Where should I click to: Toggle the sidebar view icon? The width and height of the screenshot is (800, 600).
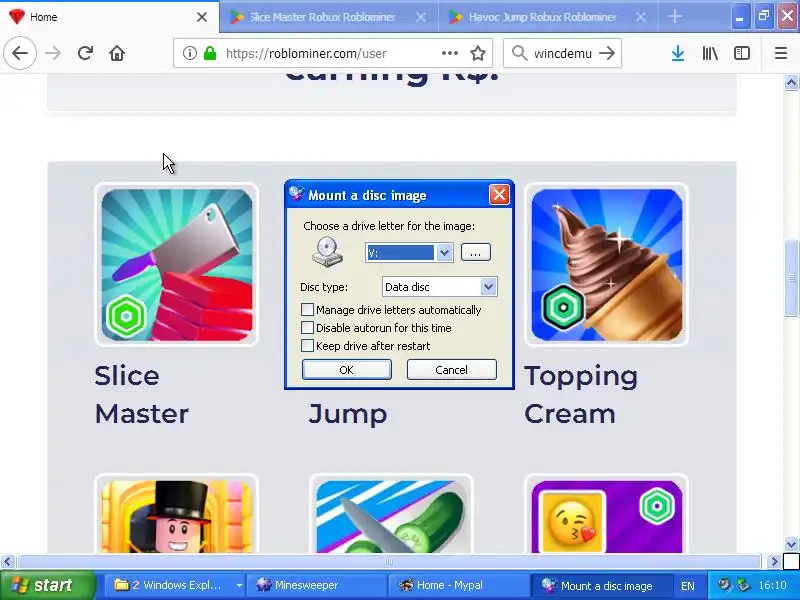(742, 53)
